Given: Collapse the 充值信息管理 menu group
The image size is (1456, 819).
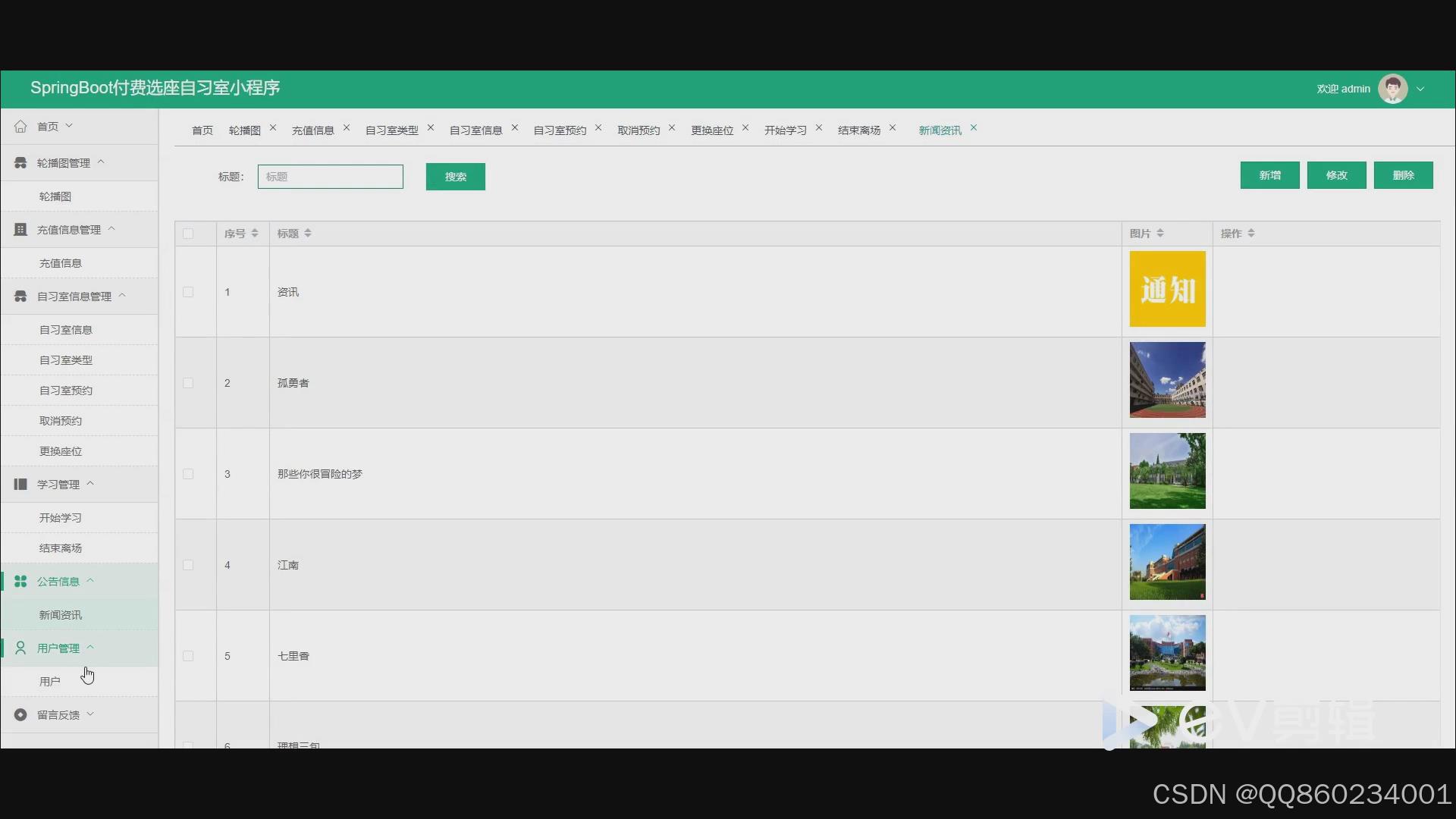Looking at the screenshot, I should (x=111, y=229).
